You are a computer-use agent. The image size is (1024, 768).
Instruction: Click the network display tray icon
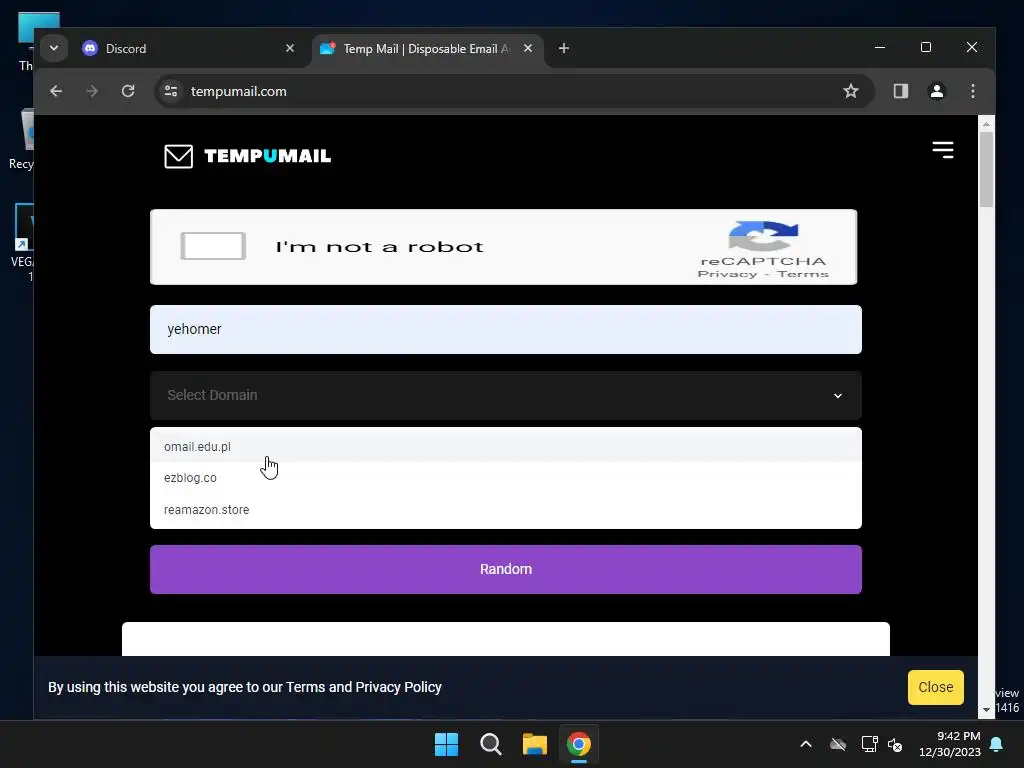(869, 744)
